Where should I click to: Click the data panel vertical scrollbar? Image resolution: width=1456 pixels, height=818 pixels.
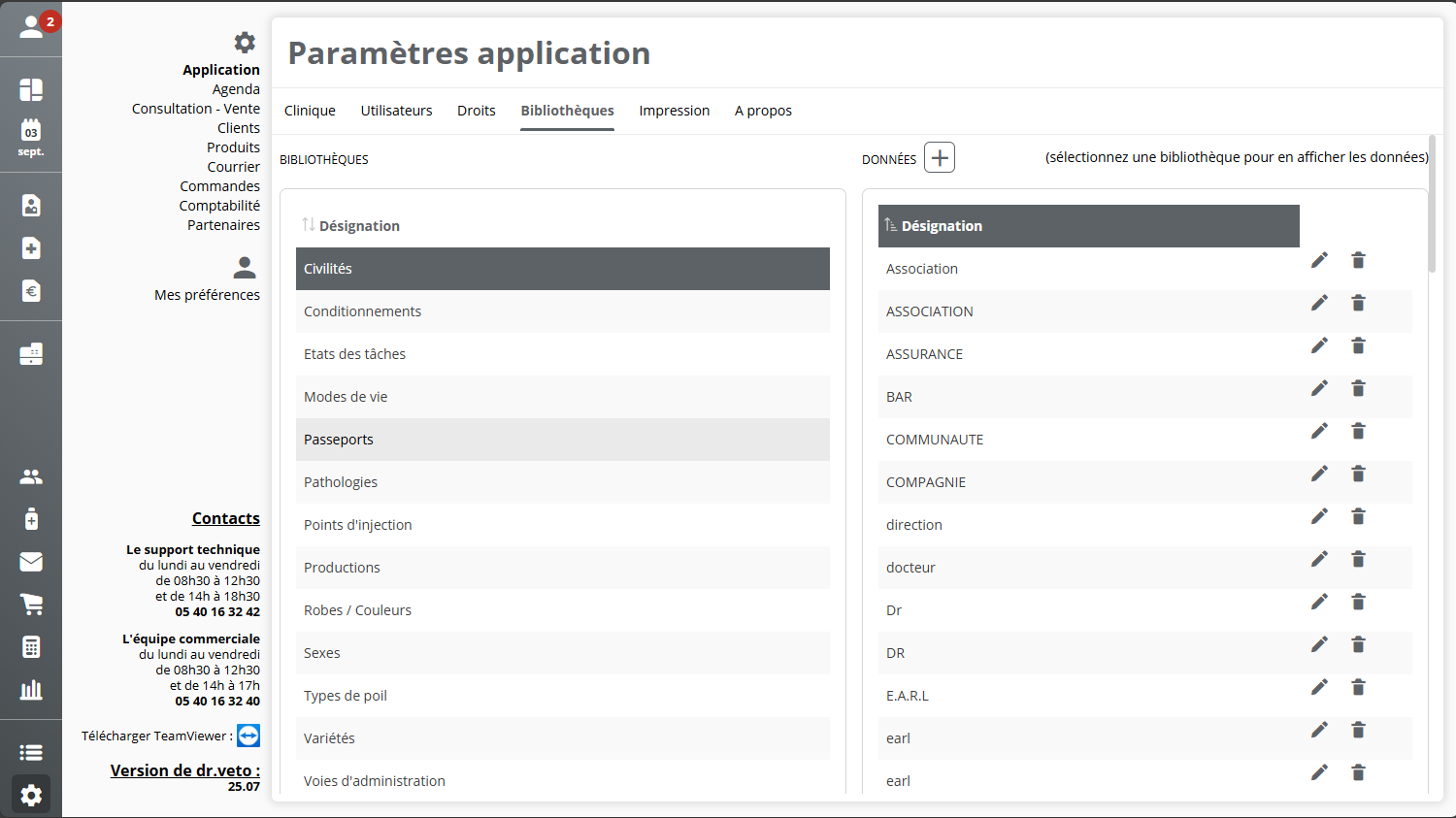click(1432, 206)
